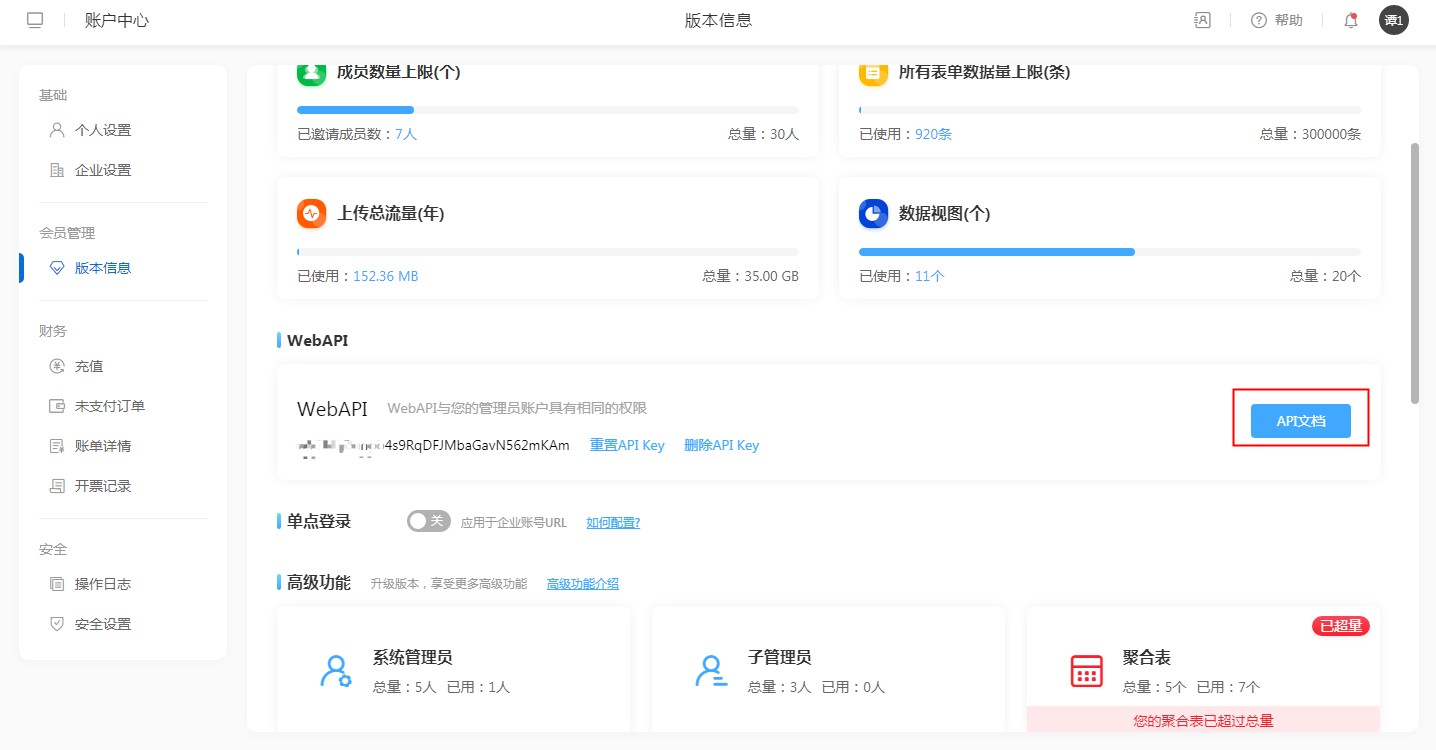Click the 聚合表 red table icon
This screenshot has height=750, width=1436.
tap(1086, 671)
